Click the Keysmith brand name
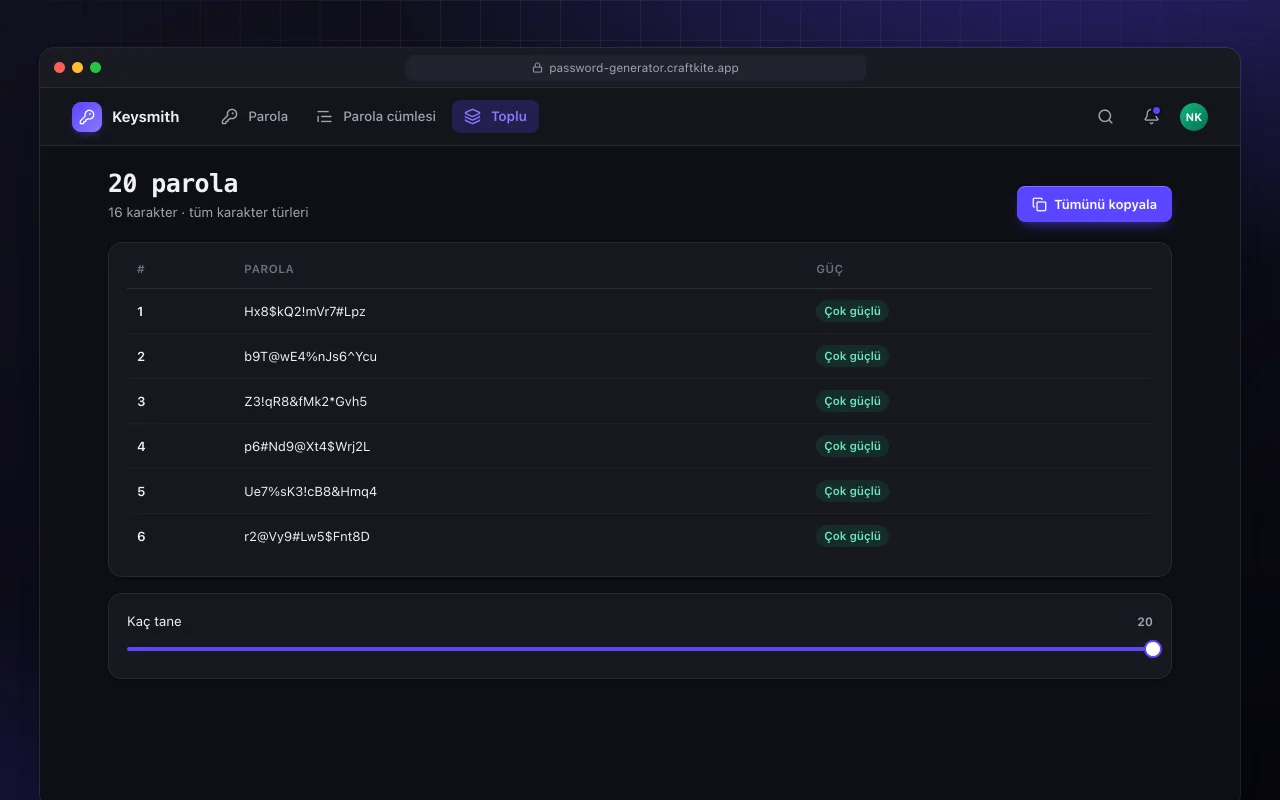 point(146,117)
